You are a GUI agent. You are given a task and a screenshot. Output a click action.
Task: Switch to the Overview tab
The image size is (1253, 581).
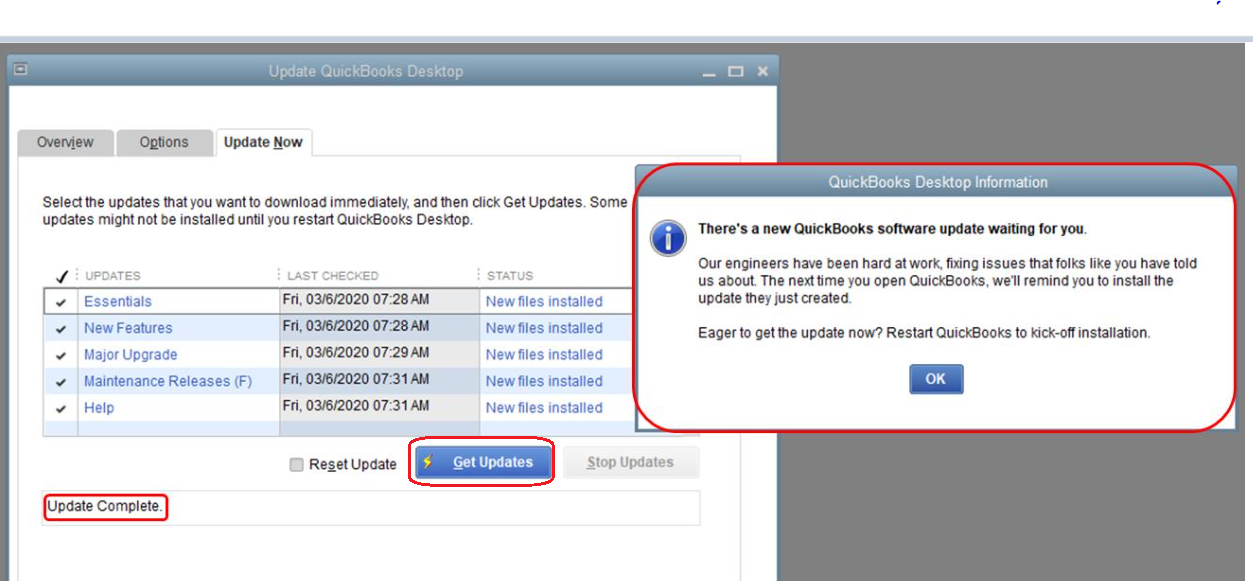(65, 143)
